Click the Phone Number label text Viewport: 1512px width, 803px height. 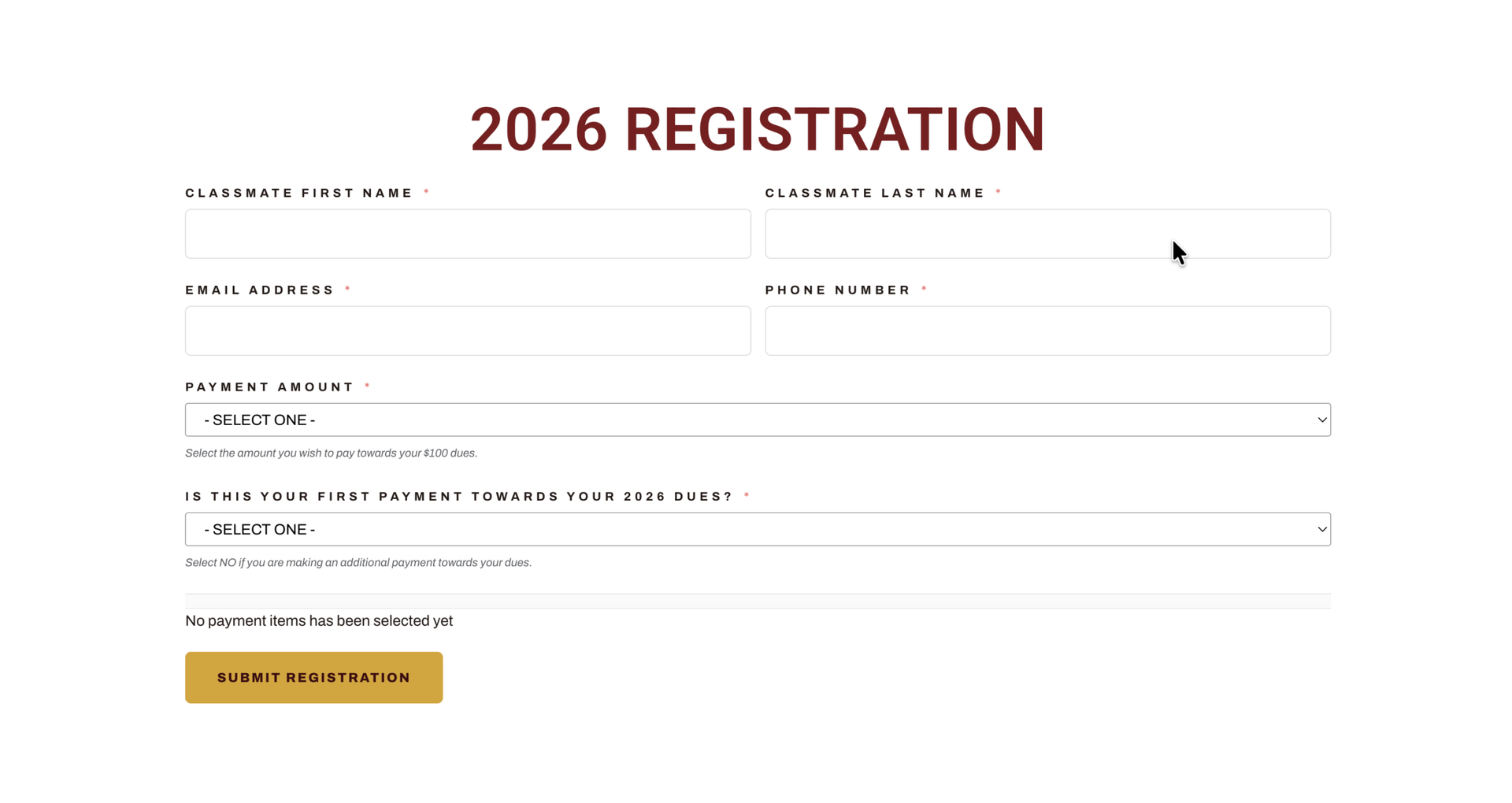coord(838,290)
